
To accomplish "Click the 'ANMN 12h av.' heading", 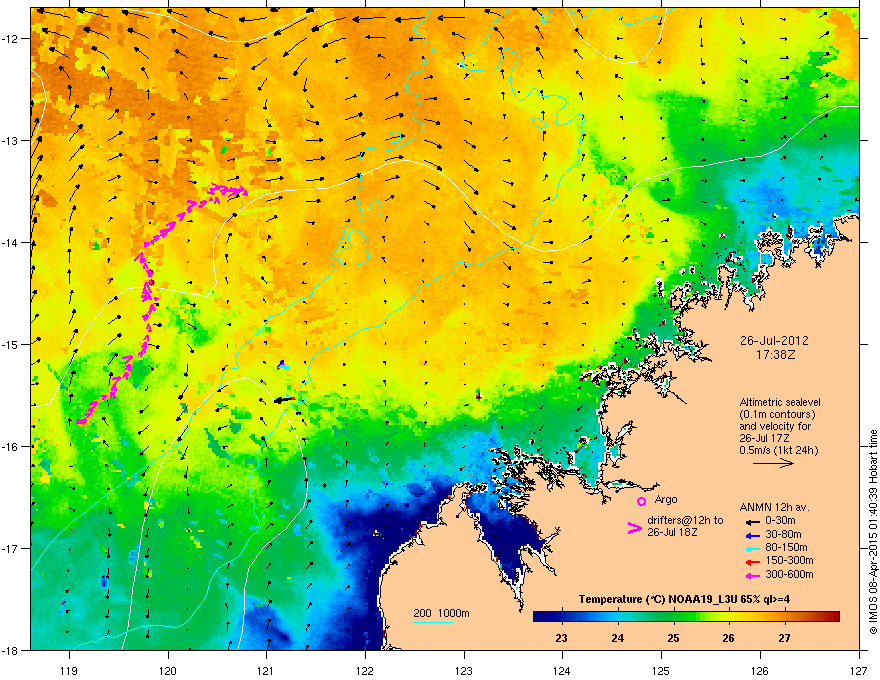I will [774, 508].
